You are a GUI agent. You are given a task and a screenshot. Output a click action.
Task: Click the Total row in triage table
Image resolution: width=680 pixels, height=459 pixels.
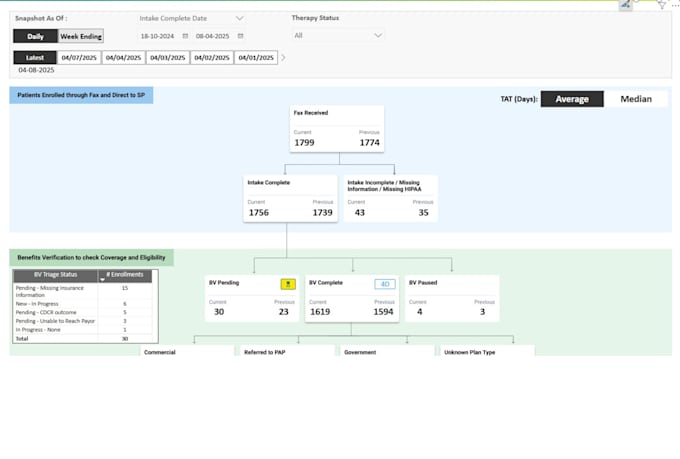pyautogui.click(x=83, y=338)
